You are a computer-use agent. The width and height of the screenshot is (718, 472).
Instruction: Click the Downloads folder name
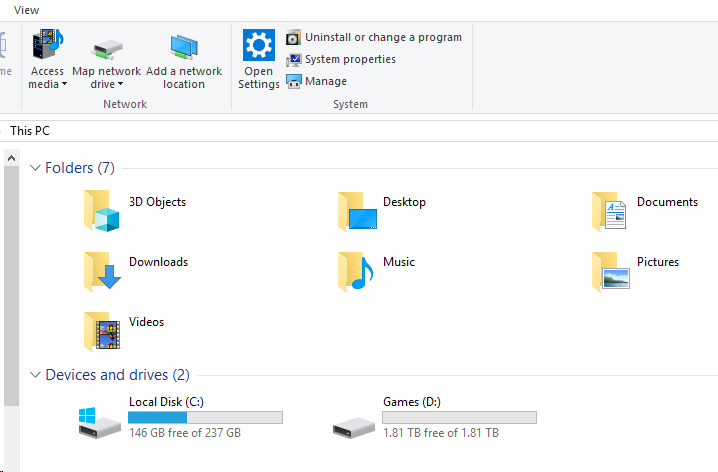(158, 262)
